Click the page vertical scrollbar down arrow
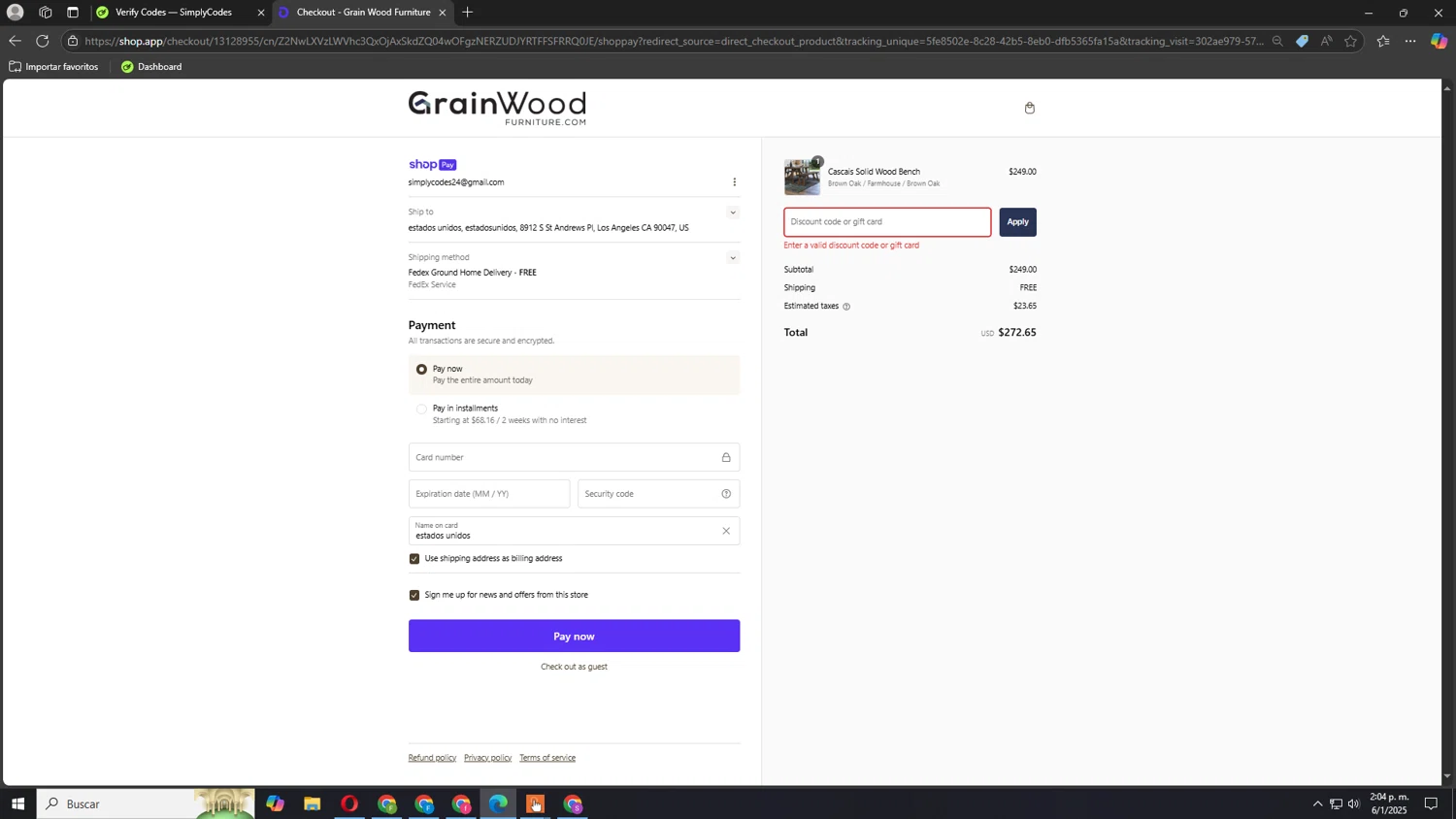 1447,776
